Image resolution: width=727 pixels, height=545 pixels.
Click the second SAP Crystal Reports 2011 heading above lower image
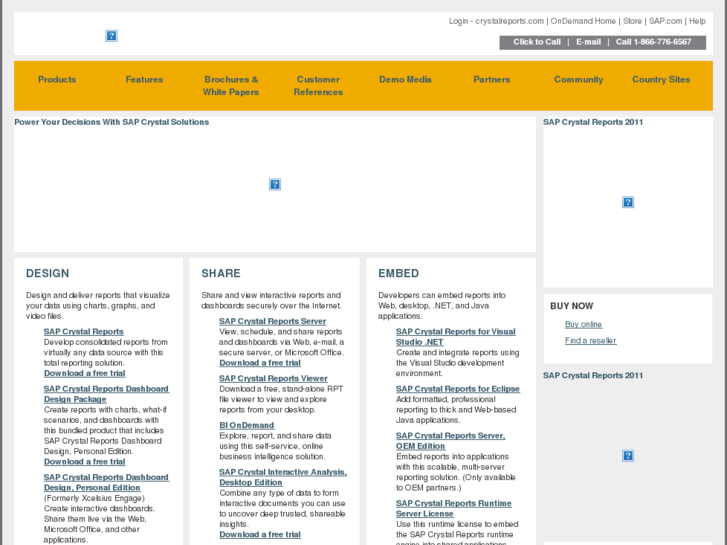[593, 375]
